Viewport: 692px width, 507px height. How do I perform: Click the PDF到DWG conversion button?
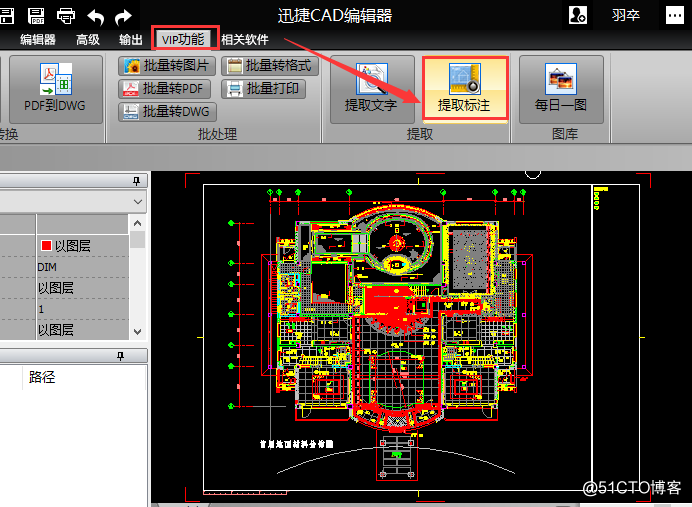click(55, 89)
